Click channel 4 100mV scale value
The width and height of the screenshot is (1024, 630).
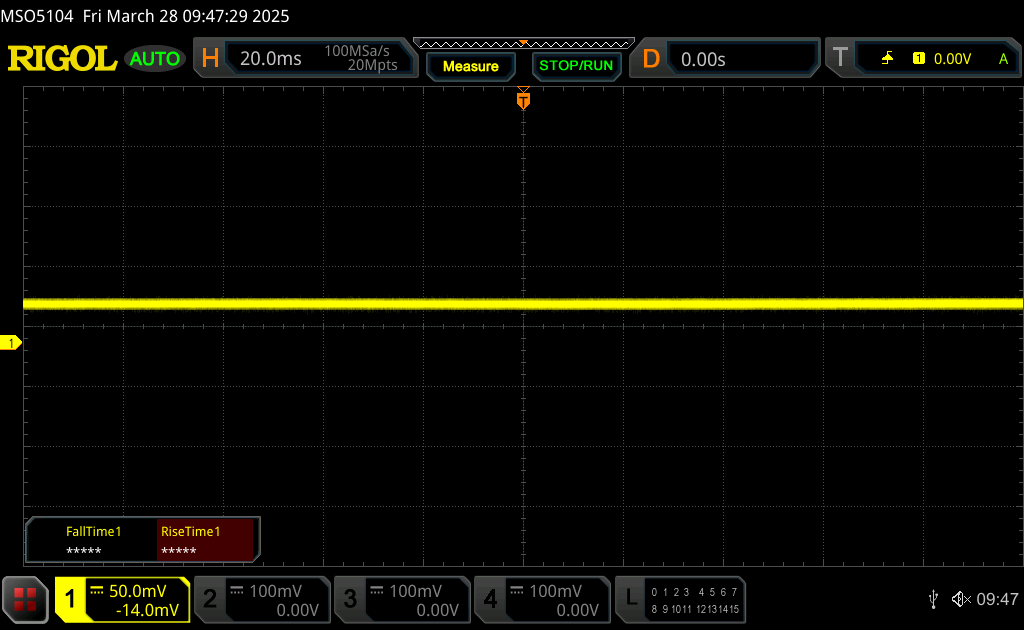tap(555, 591)
